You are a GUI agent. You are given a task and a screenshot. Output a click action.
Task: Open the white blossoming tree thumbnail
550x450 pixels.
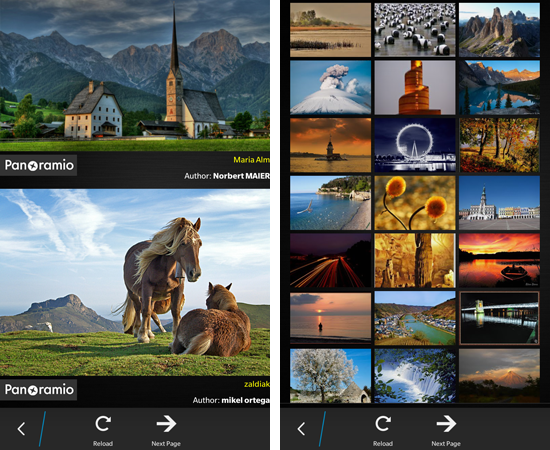tap(330, 376)
